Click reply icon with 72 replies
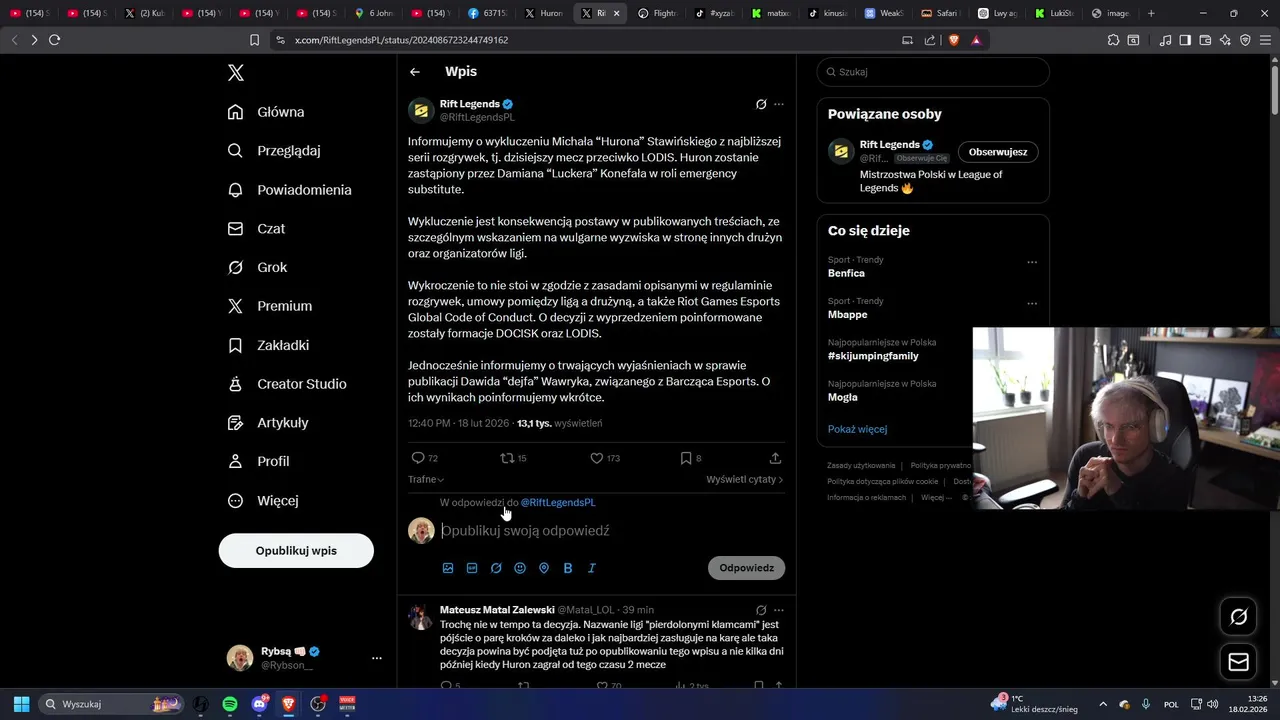The width and height of the screenshot is (1280, 720). [x=418, y=458]
